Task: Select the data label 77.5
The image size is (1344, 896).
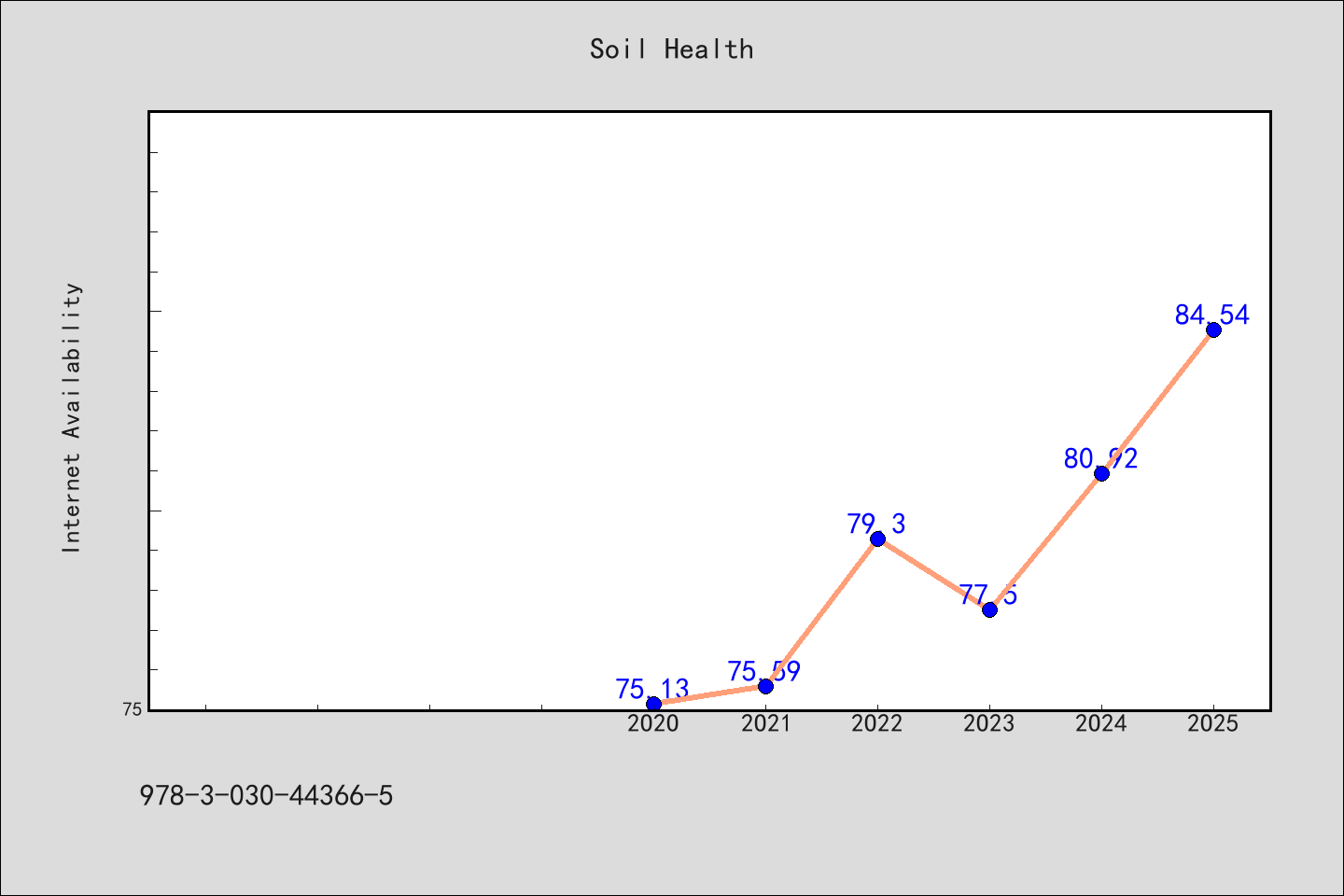Action: pyautogui.click(x=988, y=595)
